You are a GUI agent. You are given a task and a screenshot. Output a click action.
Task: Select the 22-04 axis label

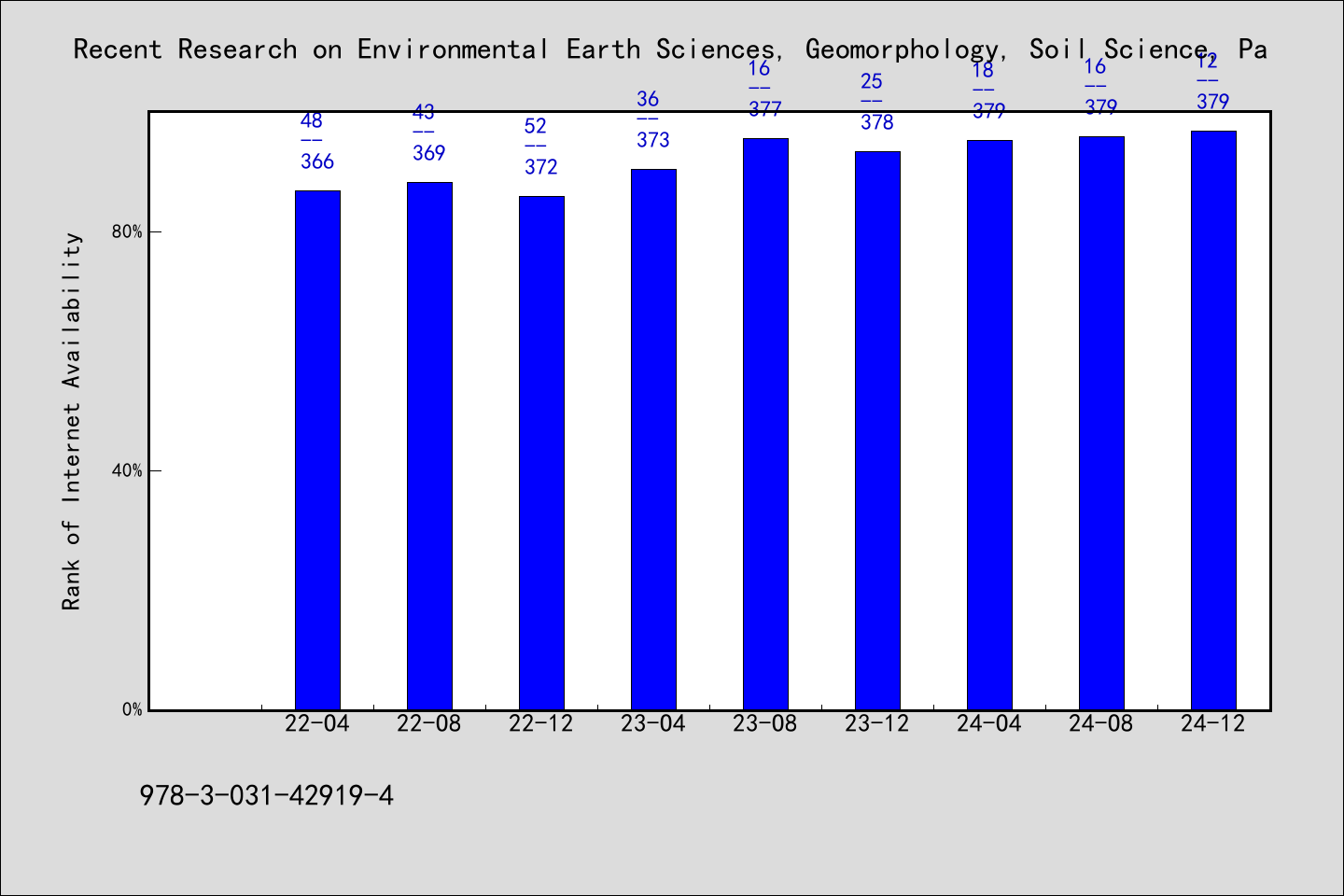pyautogui.click(x=317, y=723)
